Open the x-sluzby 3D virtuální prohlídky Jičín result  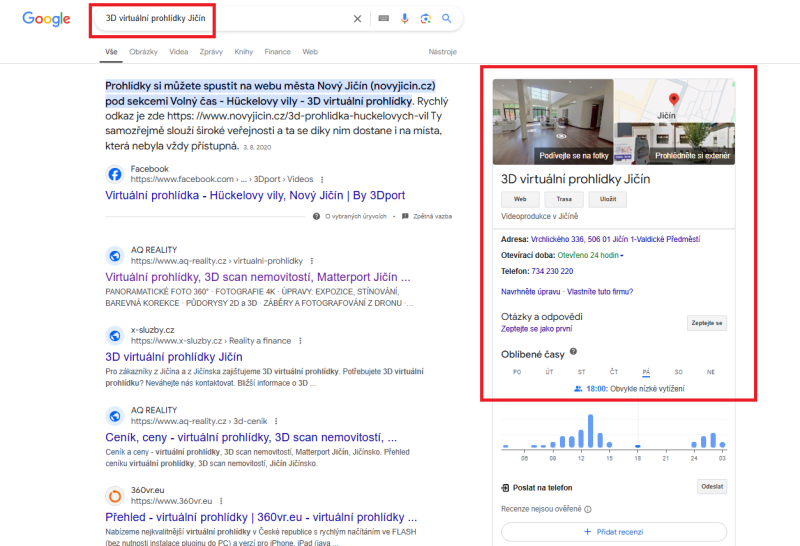[174, 357]
